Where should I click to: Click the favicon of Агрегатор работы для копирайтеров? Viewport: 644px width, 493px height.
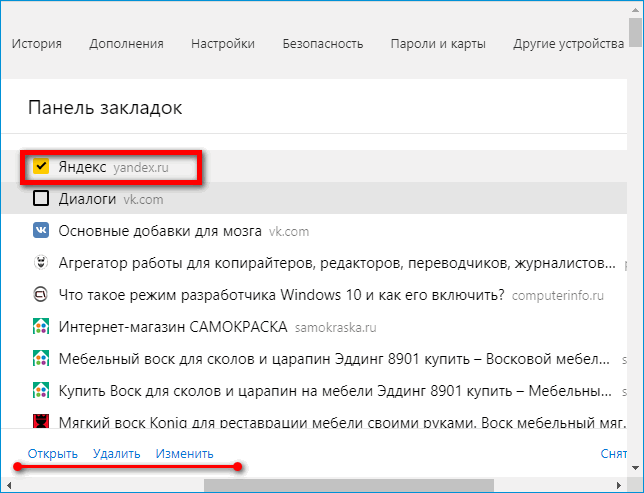(x=41, y=263)
